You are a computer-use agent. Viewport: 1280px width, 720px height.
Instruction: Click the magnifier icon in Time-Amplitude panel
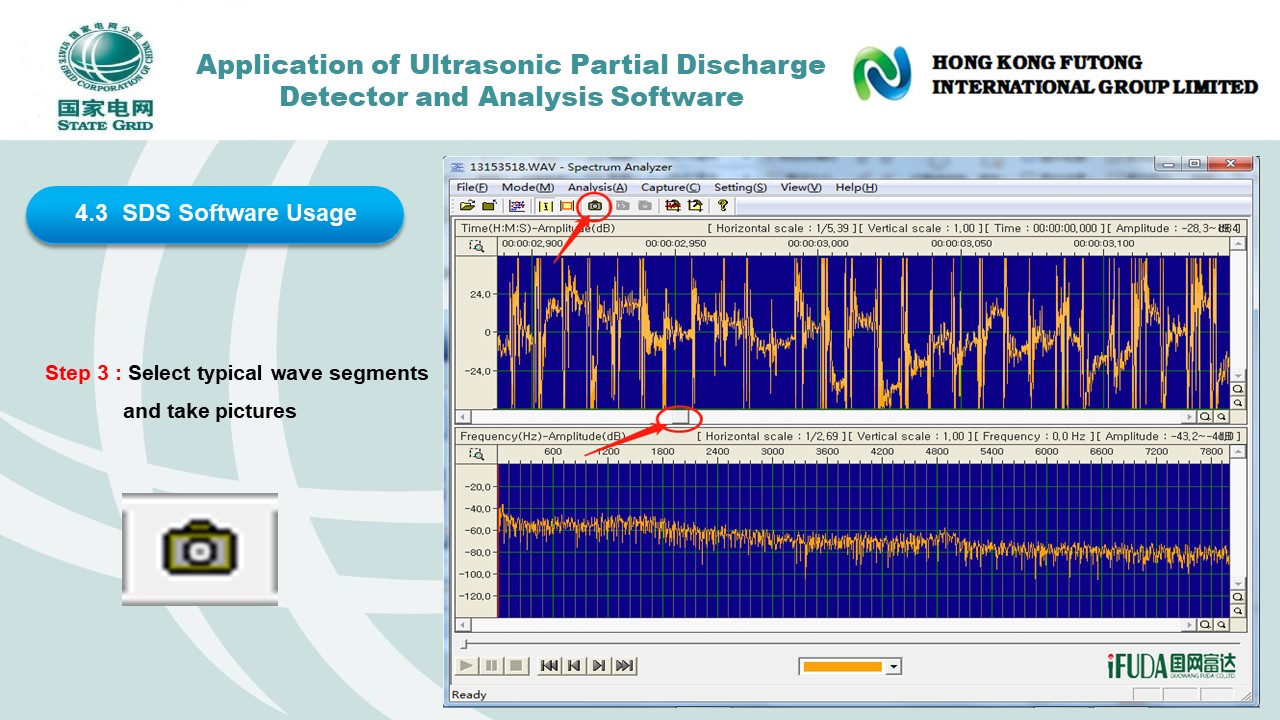click(477, 246)
